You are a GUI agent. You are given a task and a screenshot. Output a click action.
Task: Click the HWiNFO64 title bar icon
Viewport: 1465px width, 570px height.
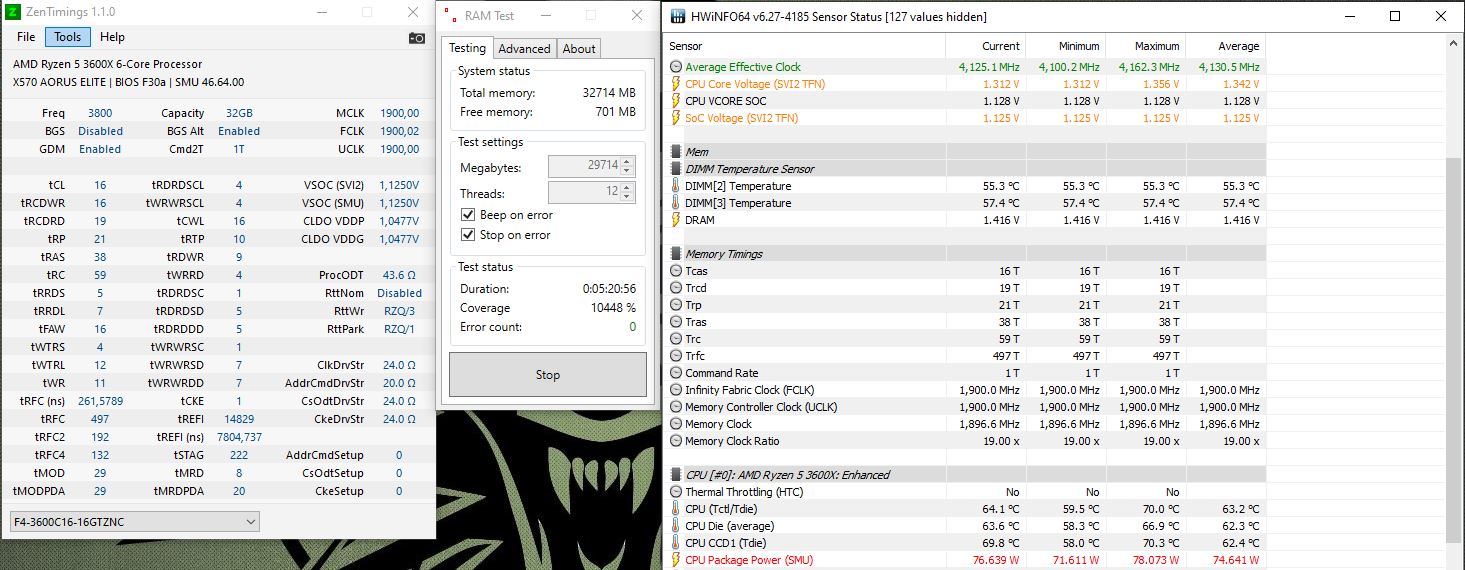click(678, 16)
